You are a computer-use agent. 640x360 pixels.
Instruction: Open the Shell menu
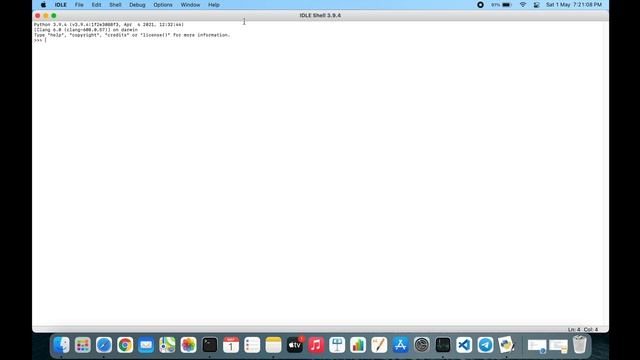(x=115, y=5)
